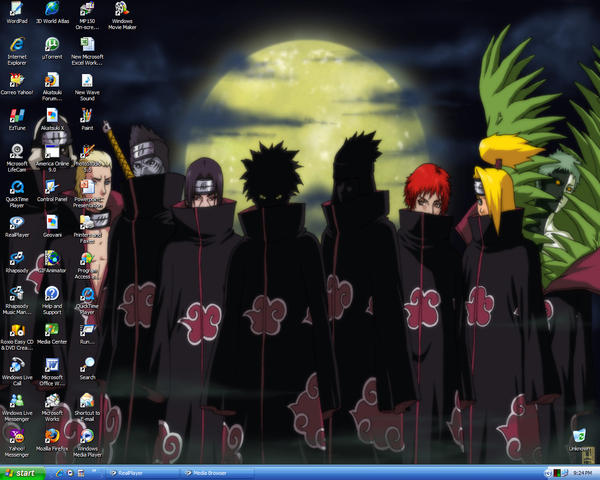Select the Windows Live Call icon
This screenshot has width=600, height=480.
17,371
